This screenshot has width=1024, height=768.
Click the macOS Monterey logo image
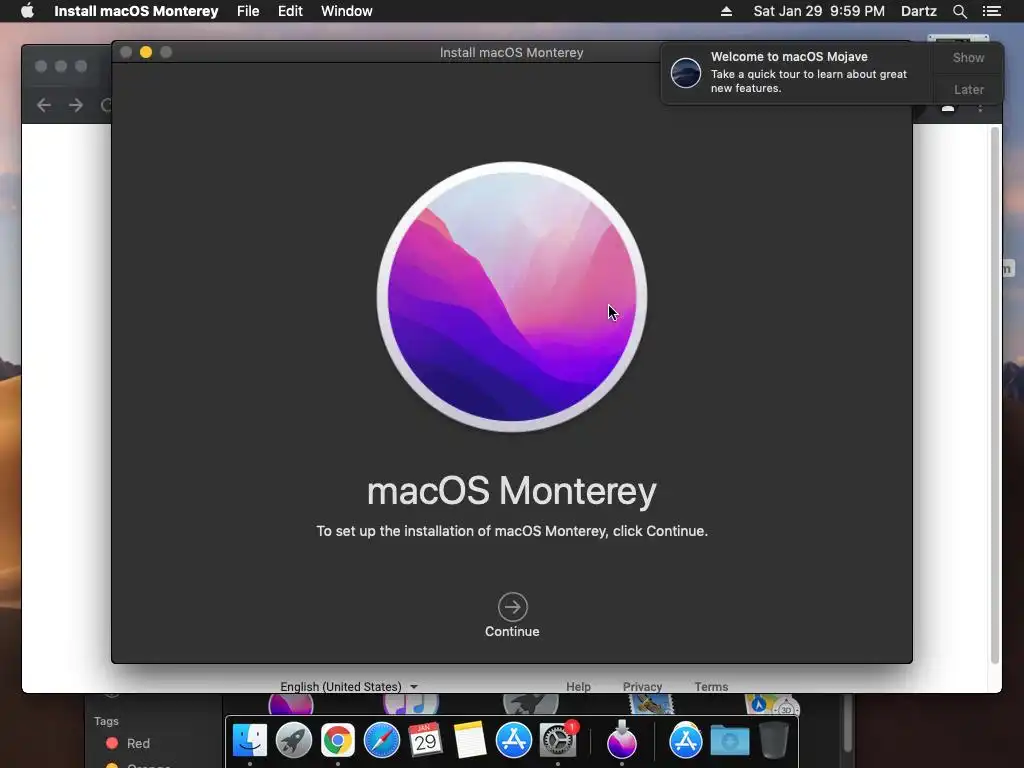512,296
